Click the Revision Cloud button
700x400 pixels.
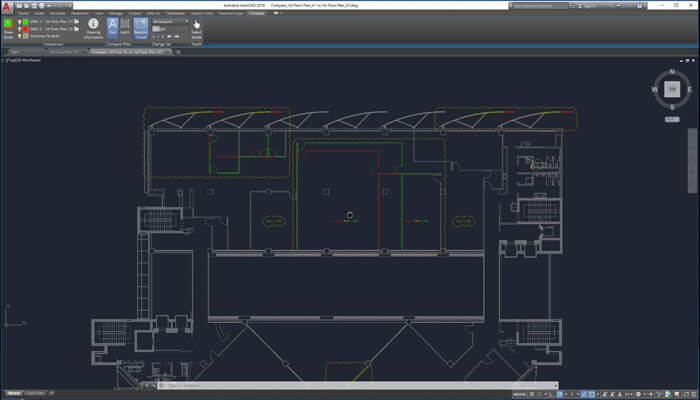pos(141,28)
